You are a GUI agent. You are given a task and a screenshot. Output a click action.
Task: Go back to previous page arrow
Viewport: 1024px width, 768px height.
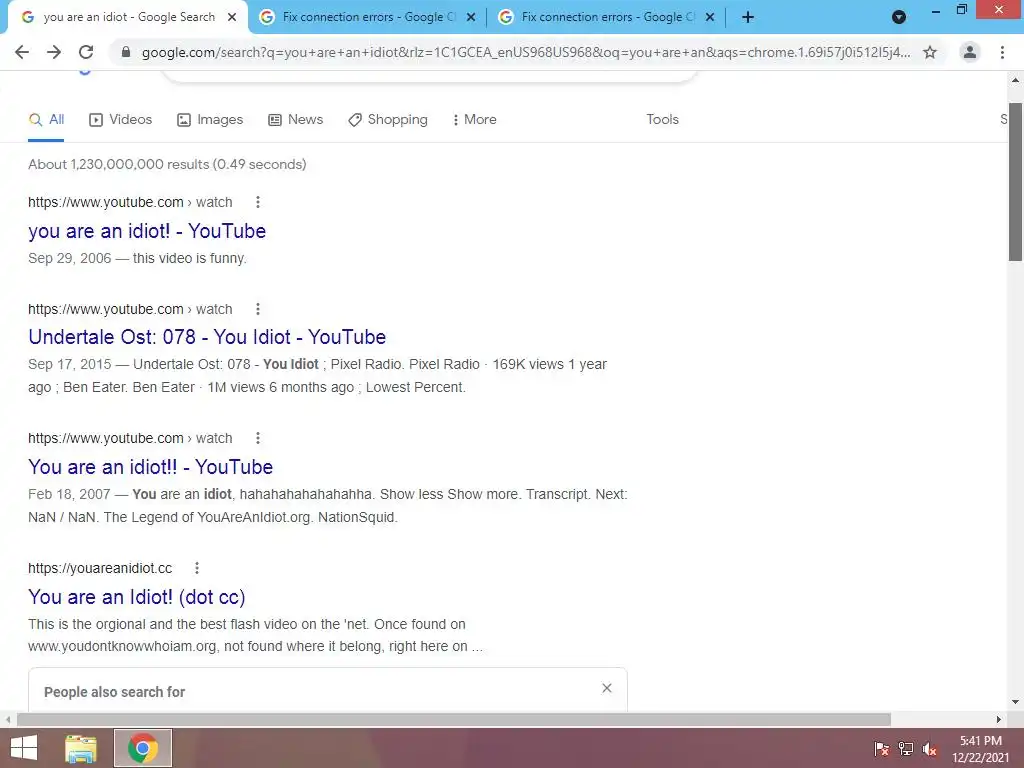pyautogui.click(x=22, y=52)
